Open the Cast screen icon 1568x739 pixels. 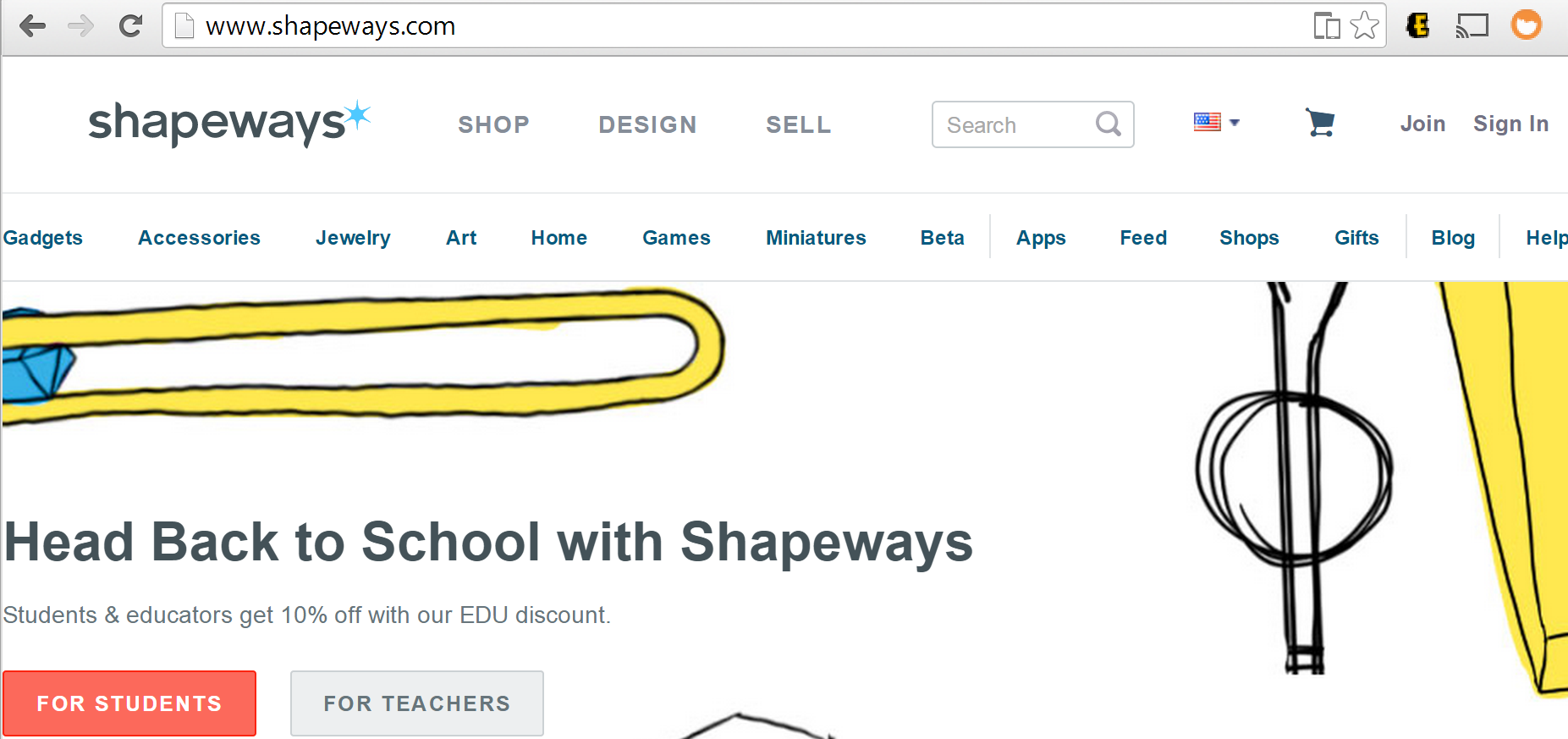(1472, 26)
